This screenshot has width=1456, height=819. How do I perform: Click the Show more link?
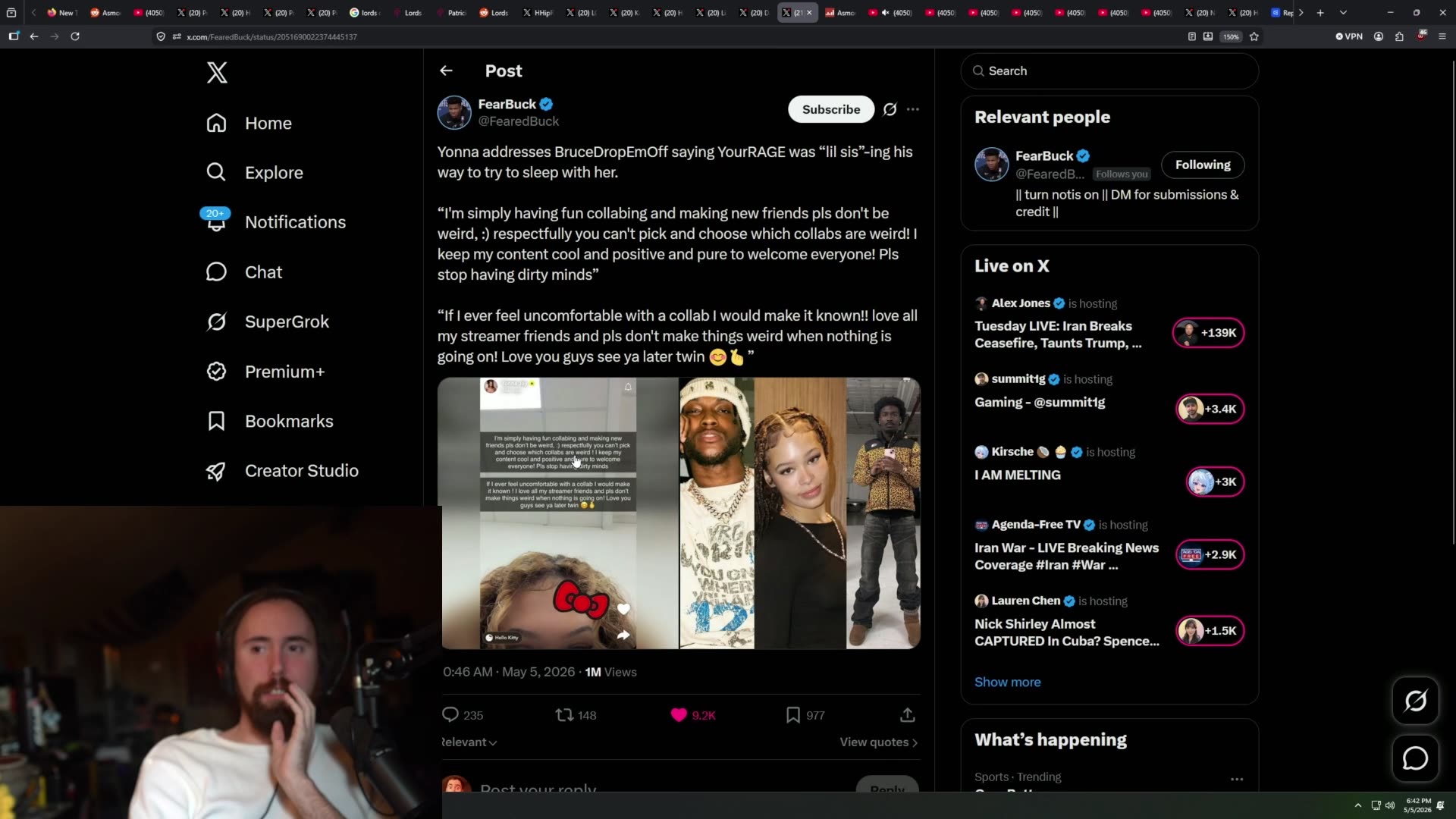(x=1007, y=682)
